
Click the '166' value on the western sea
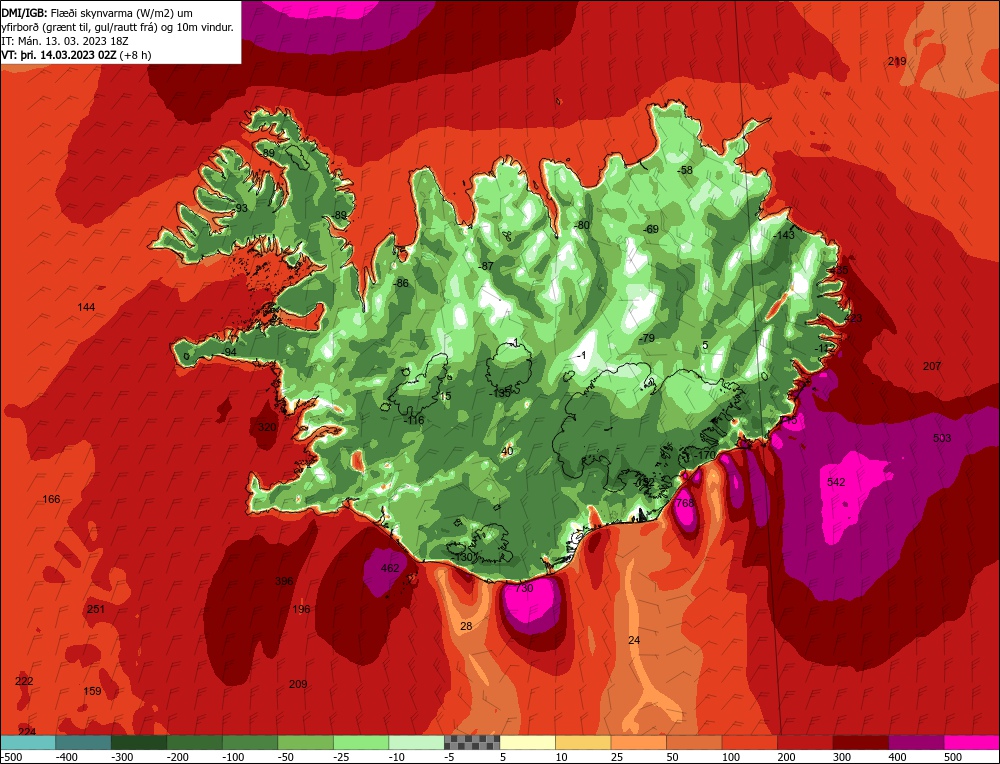click(51, 499)
